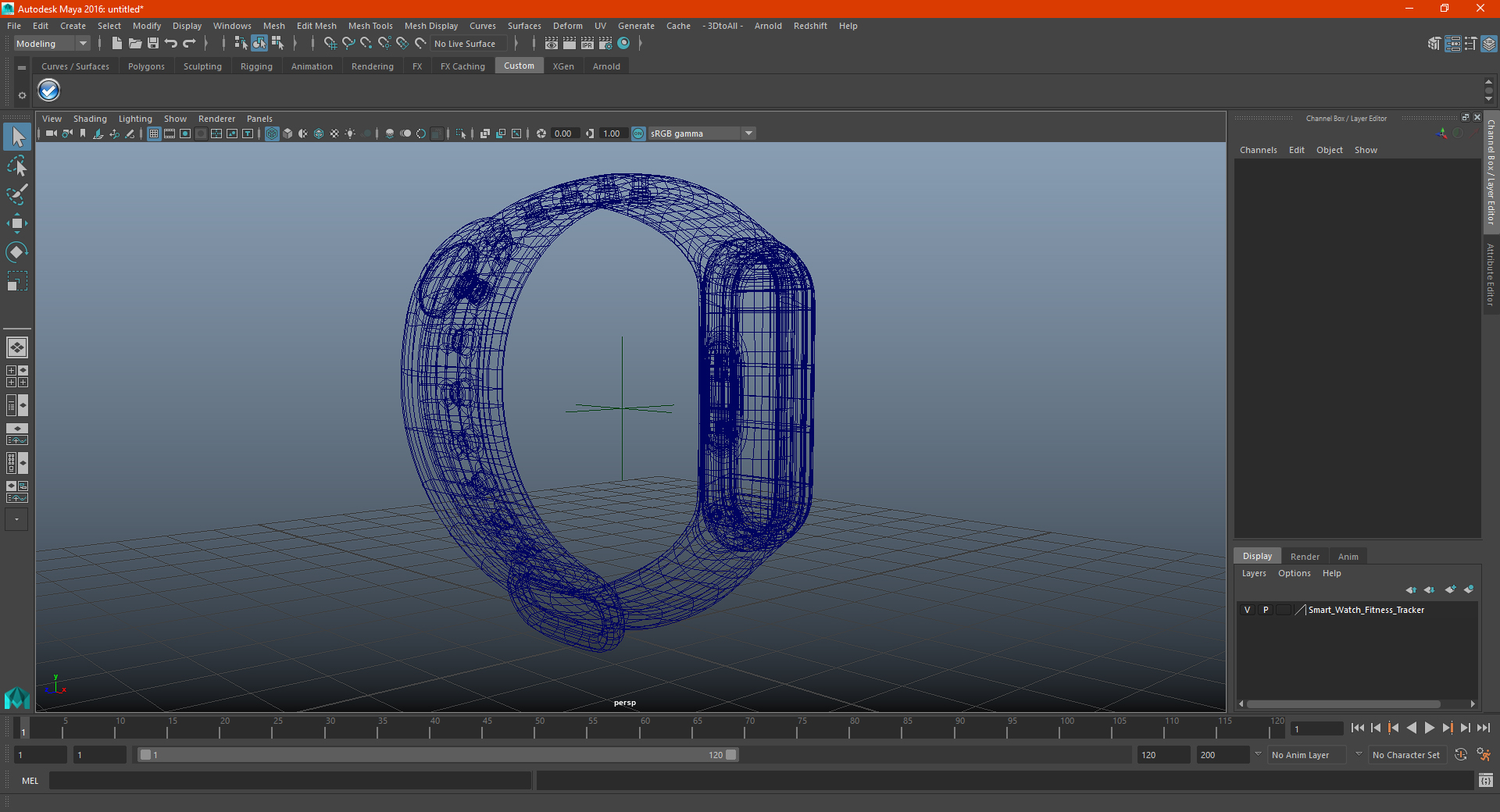Redo the last undone action

pyautogui.click(x=190, y=44)
